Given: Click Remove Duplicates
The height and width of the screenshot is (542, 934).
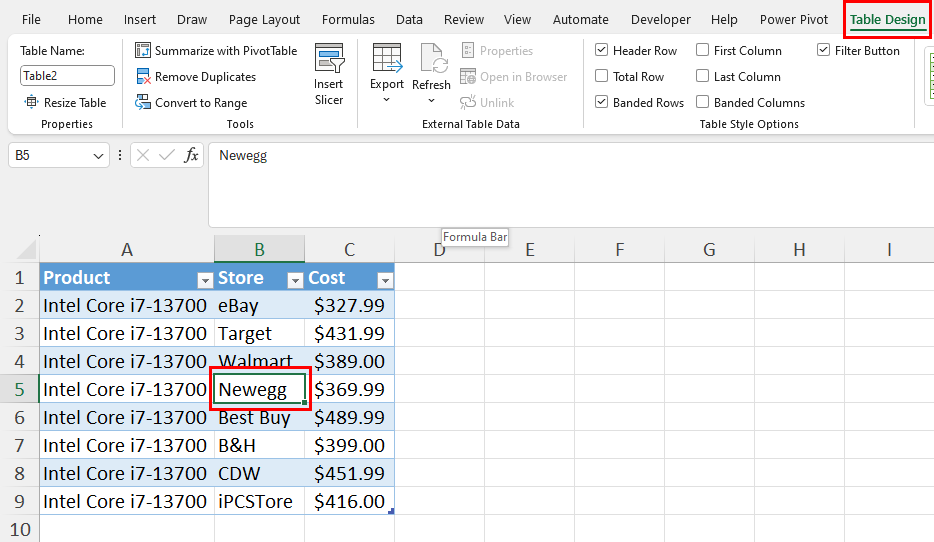Looking at the screenshot, I should point(195,77).
